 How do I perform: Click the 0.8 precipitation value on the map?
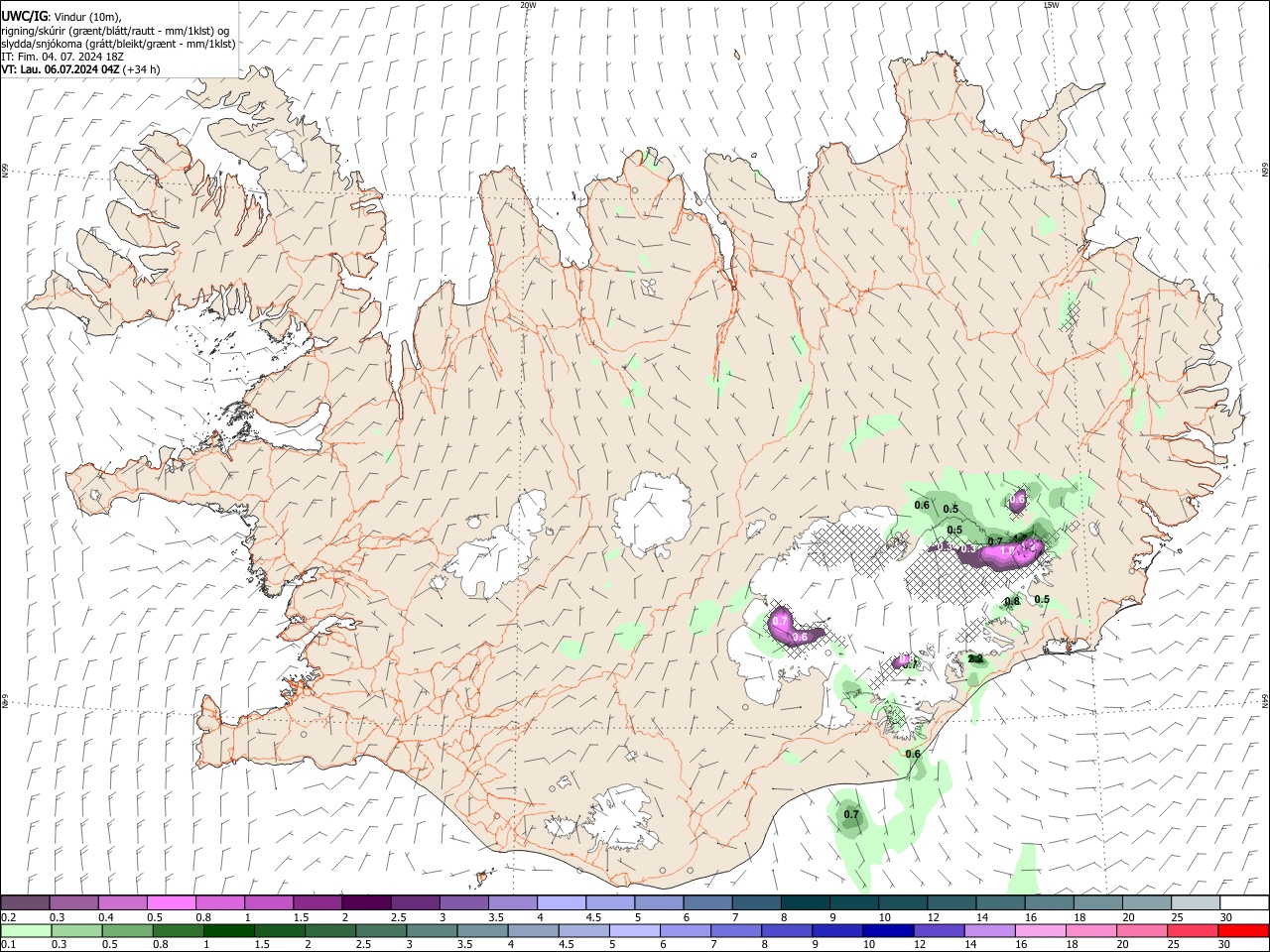coord(1012,601)
